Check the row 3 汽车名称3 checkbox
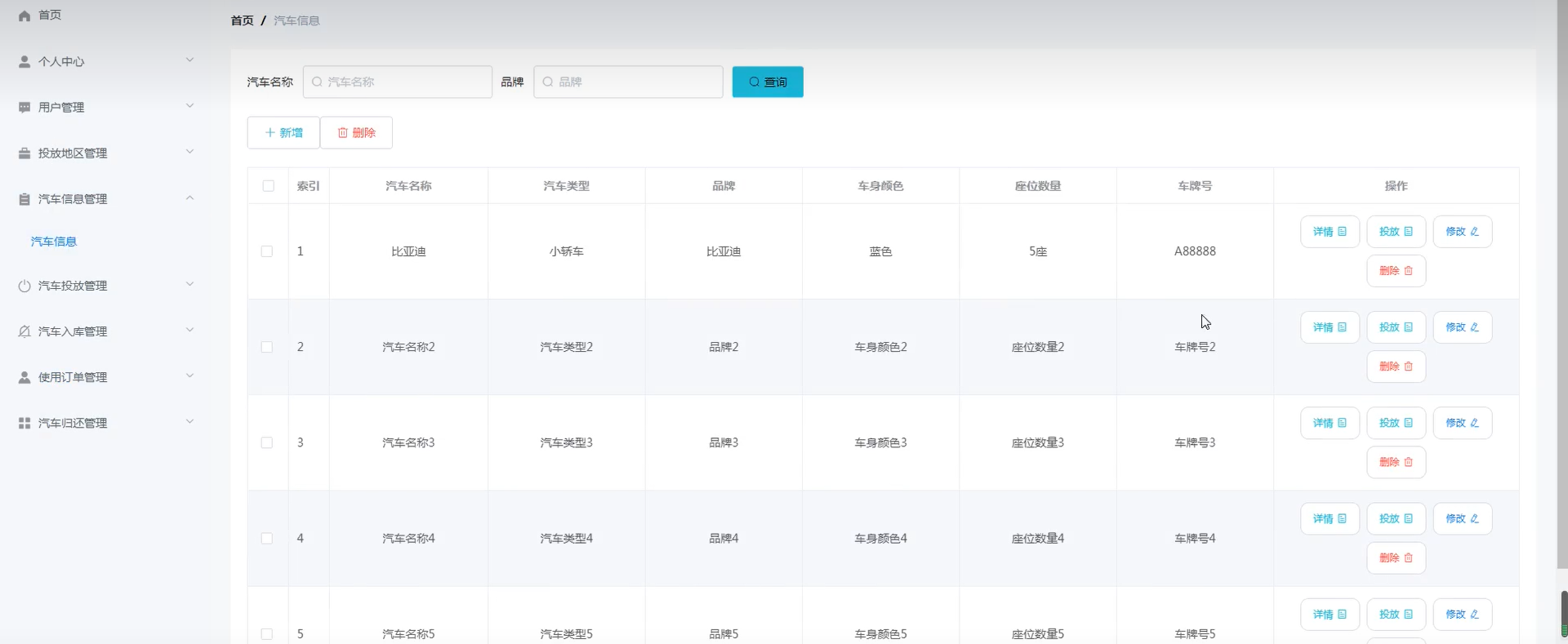The image size is (1568, 644). pos(267,442)
